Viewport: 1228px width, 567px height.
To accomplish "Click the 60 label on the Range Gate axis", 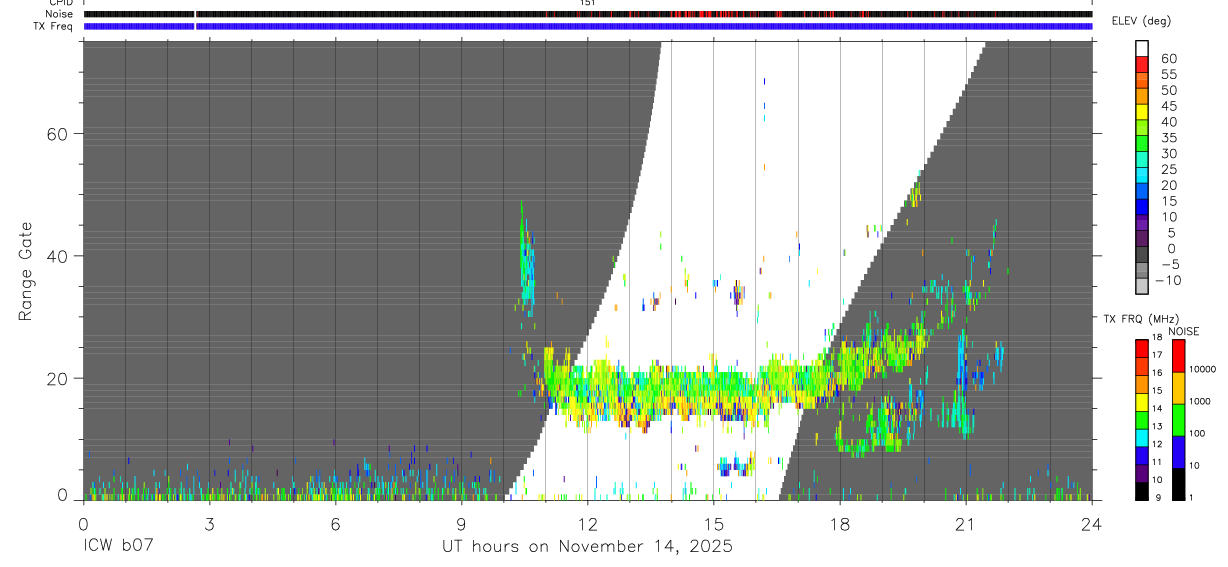I will 59,133.
